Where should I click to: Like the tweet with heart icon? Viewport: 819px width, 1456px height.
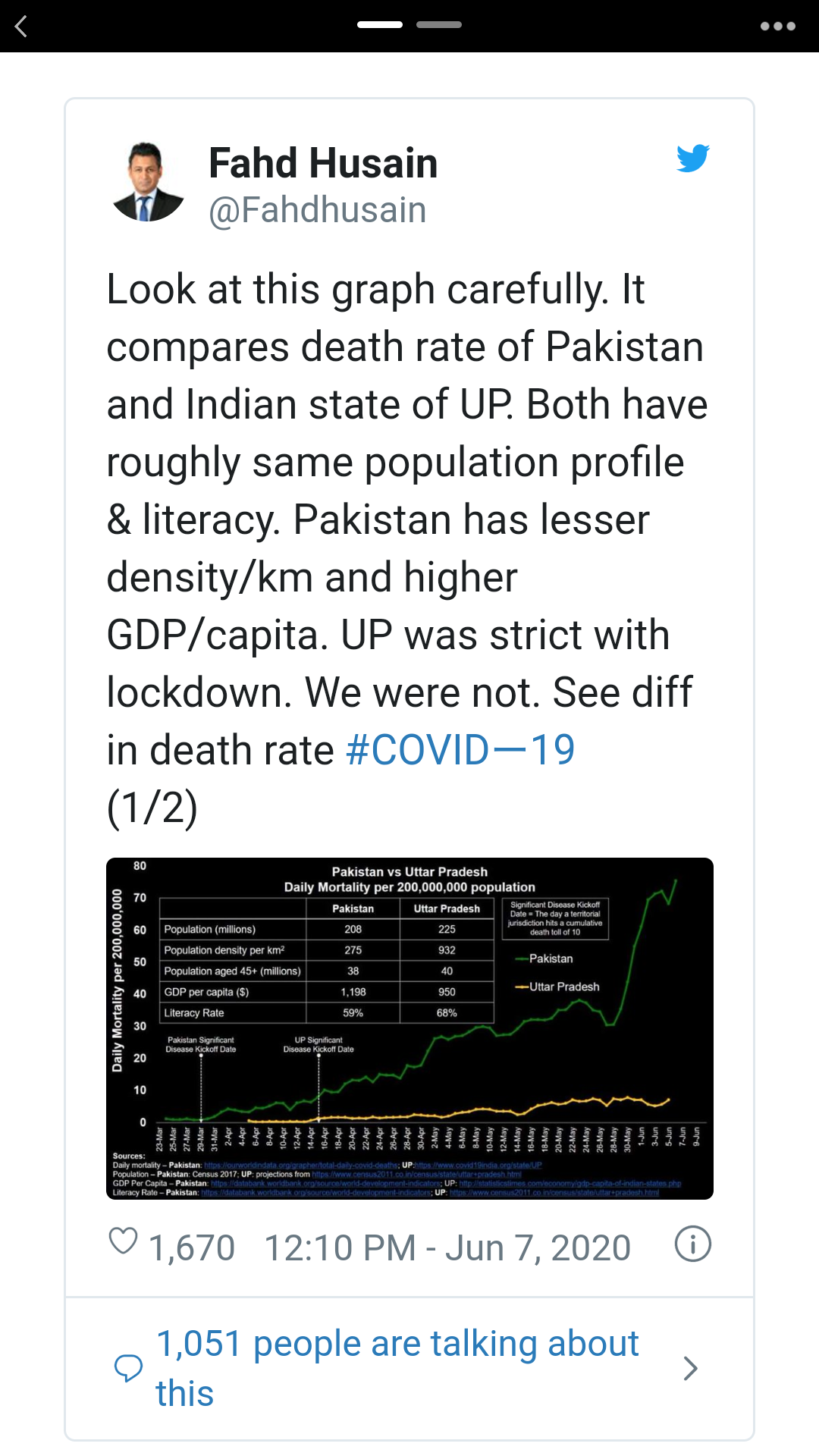[124, 1241]
